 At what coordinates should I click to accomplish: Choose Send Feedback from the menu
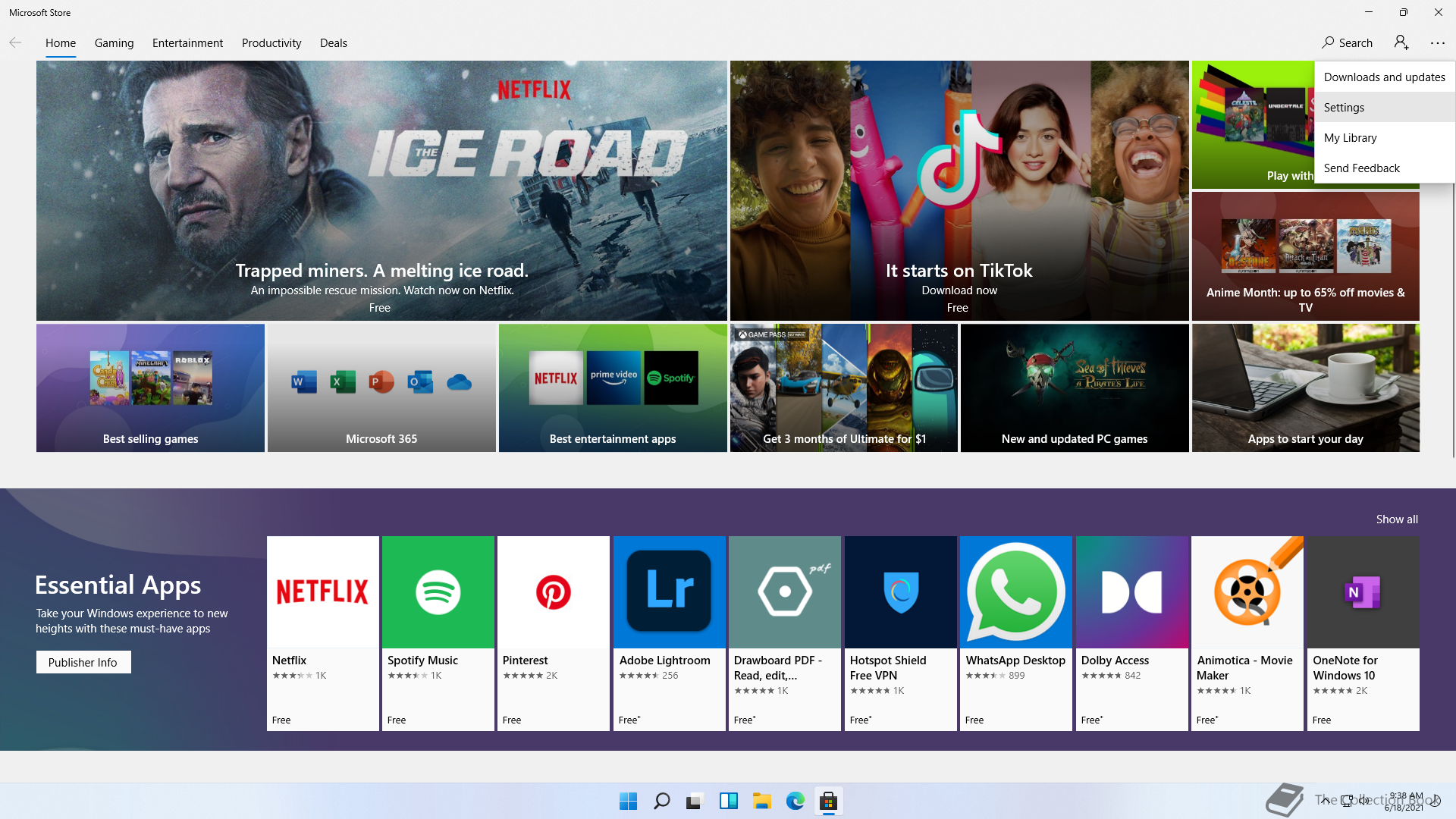click(x=1384, y=168)
